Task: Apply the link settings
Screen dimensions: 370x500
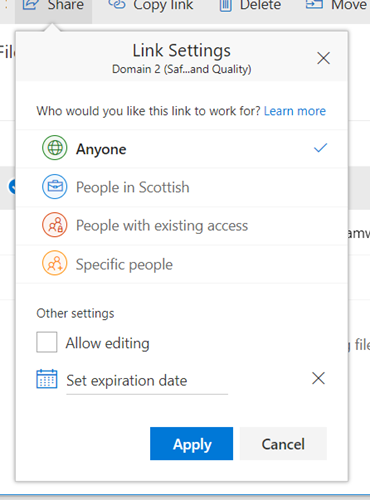Action: (191, 444)
